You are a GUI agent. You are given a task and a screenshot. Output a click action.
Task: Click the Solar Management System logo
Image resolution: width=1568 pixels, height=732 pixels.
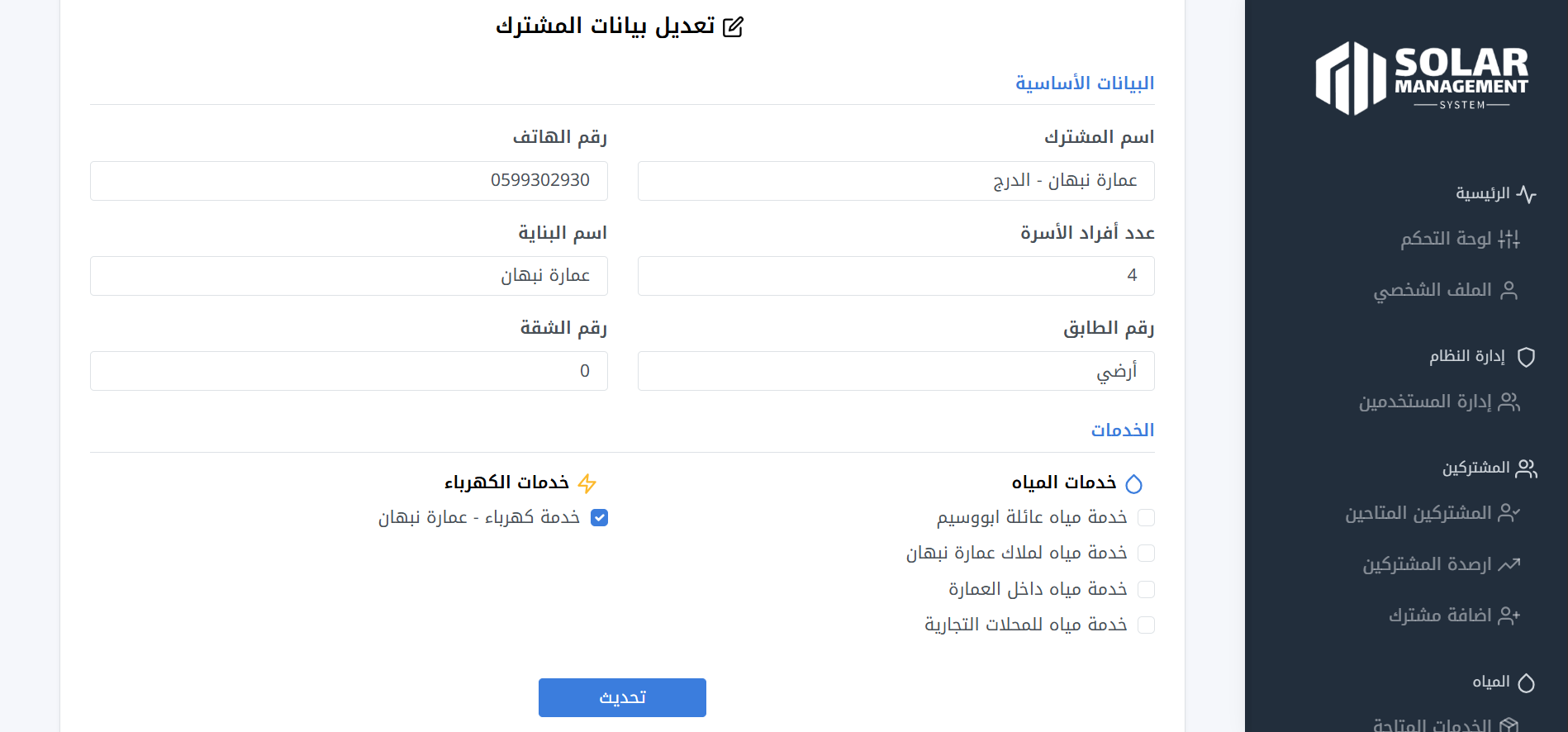point(1421,78)
